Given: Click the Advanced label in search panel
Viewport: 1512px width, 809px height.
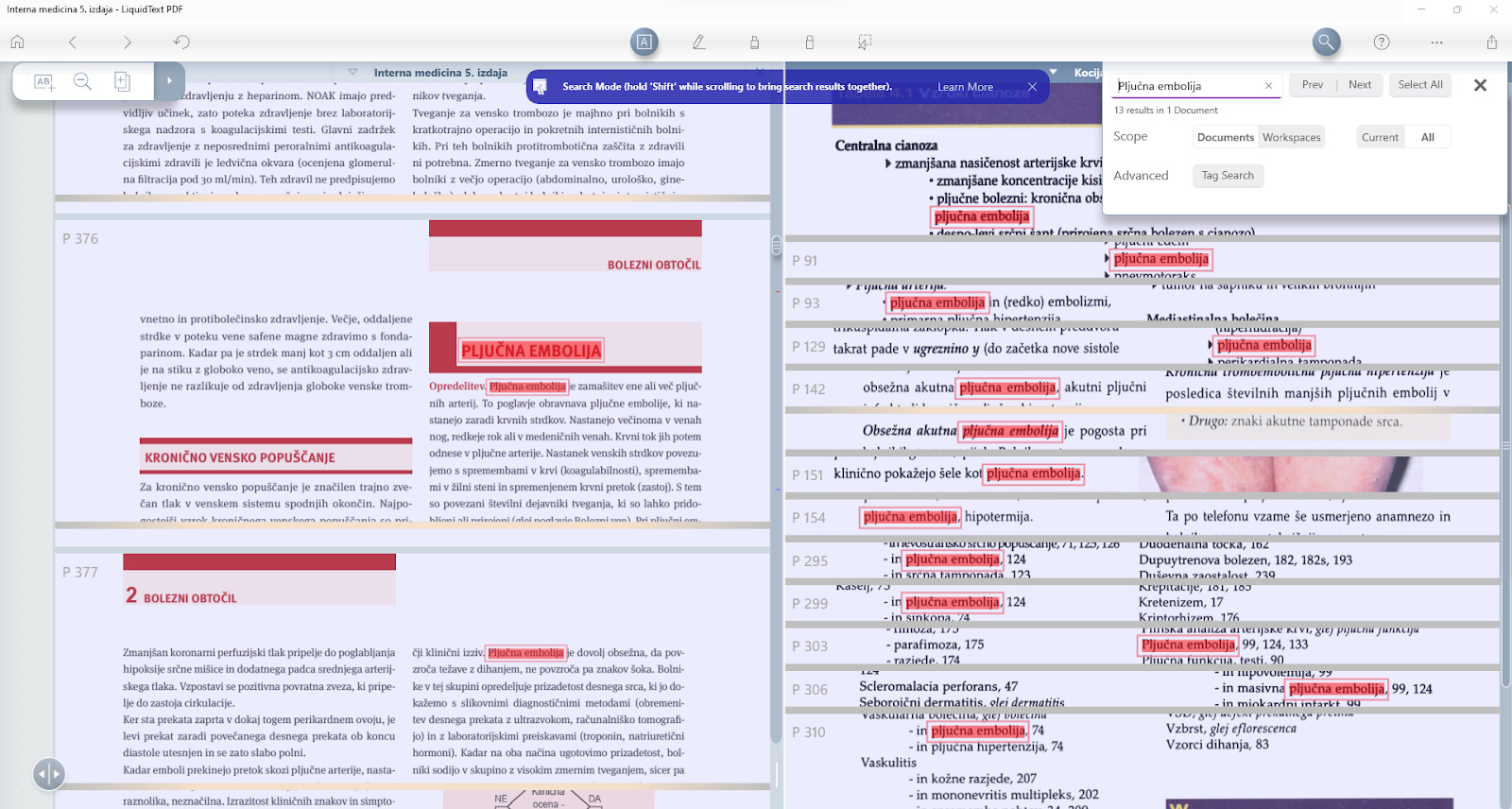Looking at the screenshot, I should click(1141, 176).
